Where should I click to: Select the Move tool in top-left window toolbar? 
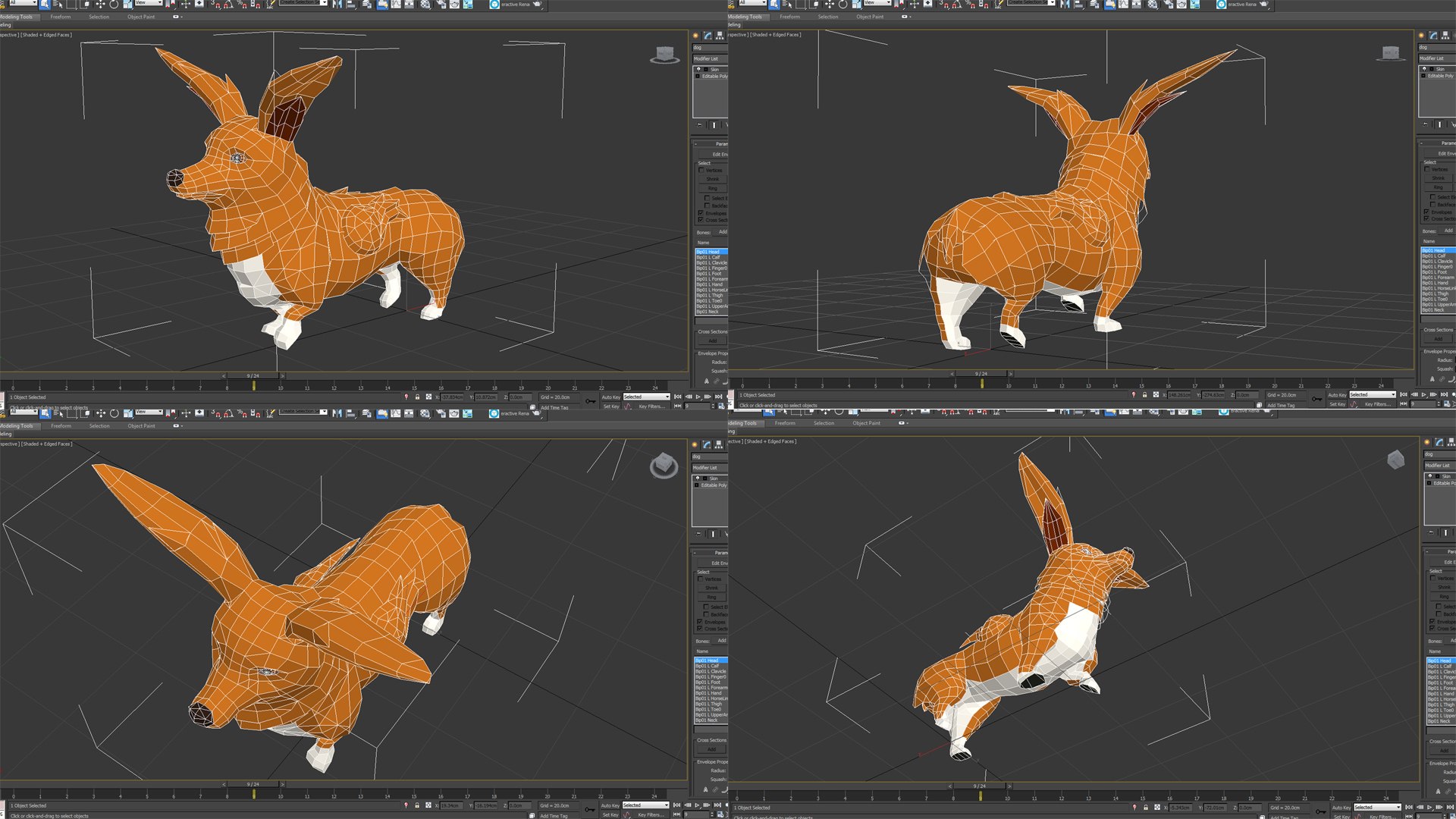coord(100,4)
